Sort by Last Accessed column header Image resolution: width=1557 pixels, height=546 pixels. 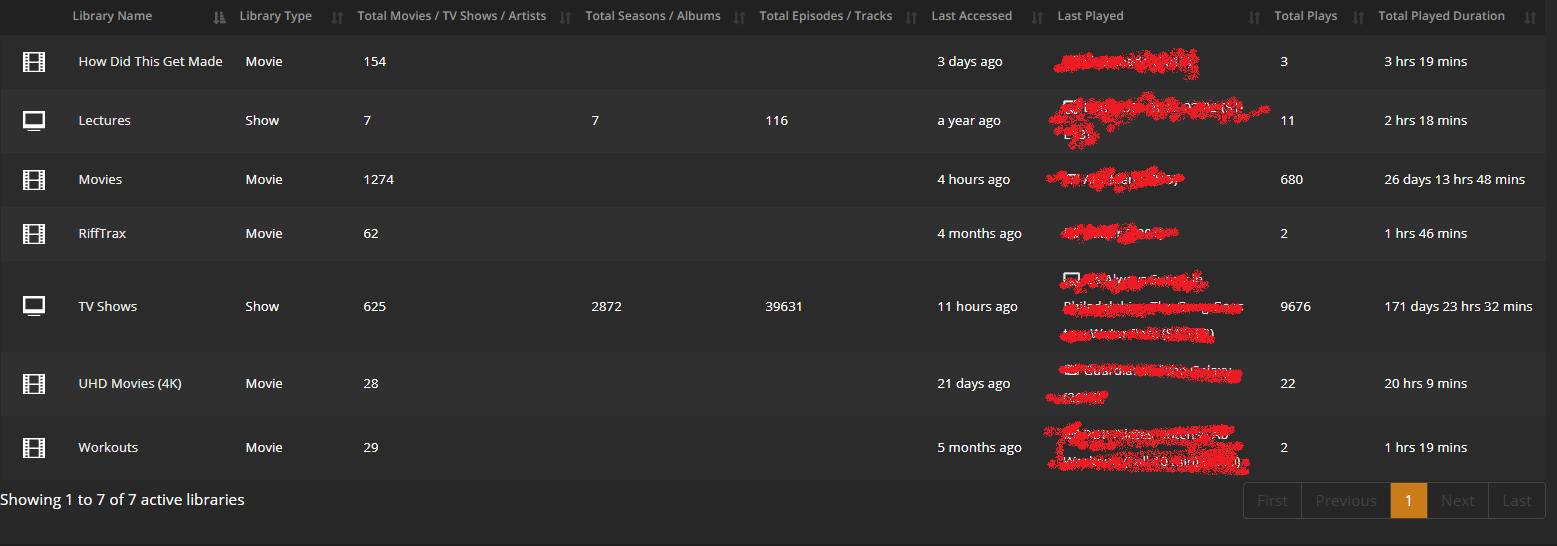pyautogui.click(x=971, y=16)
